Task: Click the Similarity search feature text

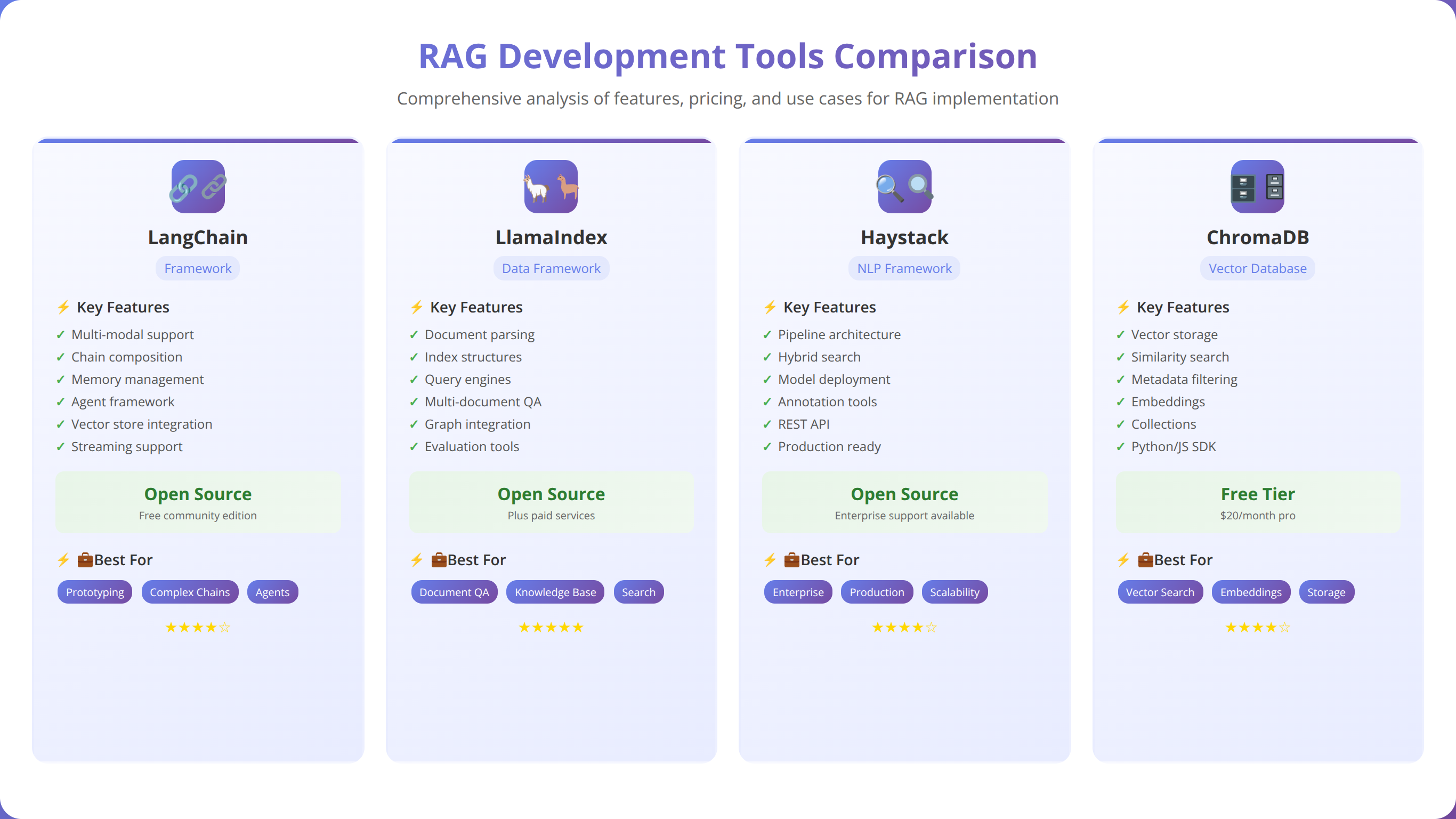Action: (x=1180, y=357)
